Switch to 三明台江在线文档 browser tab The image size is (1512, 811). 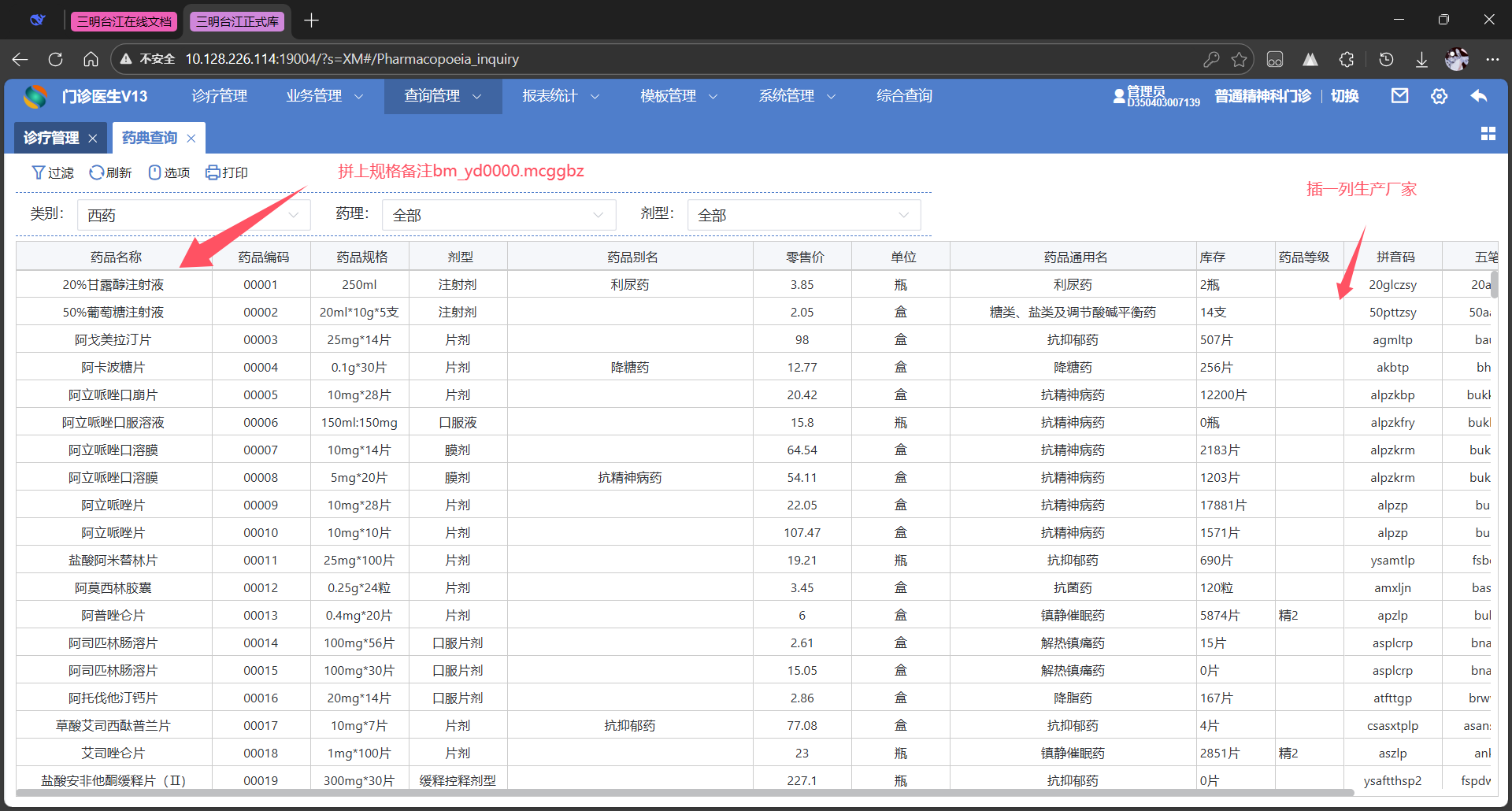pos(124,21)
